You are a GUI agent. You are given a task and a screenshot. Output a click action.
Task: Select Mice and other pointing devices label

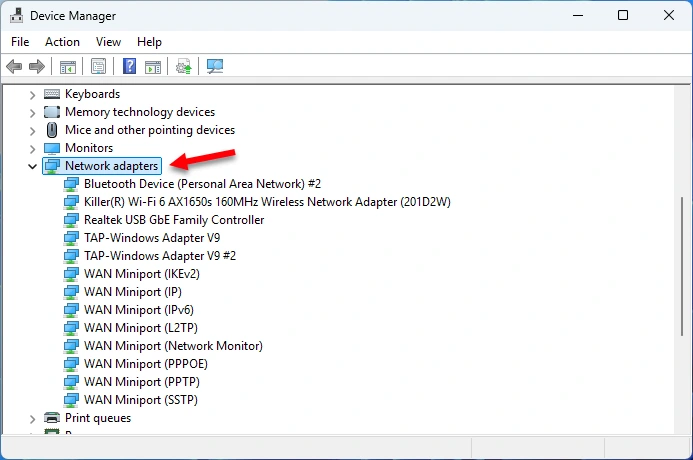(150, 130)
